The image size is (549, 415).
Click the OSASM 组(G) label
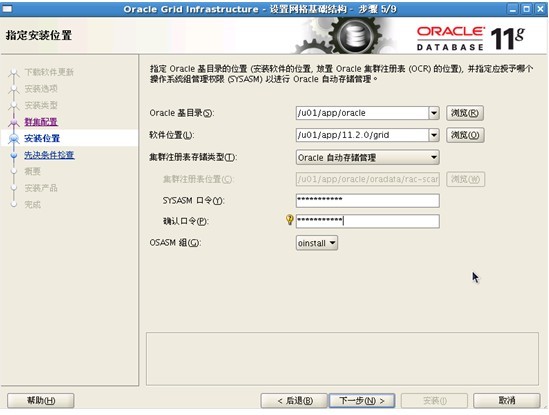click(175, 242)
